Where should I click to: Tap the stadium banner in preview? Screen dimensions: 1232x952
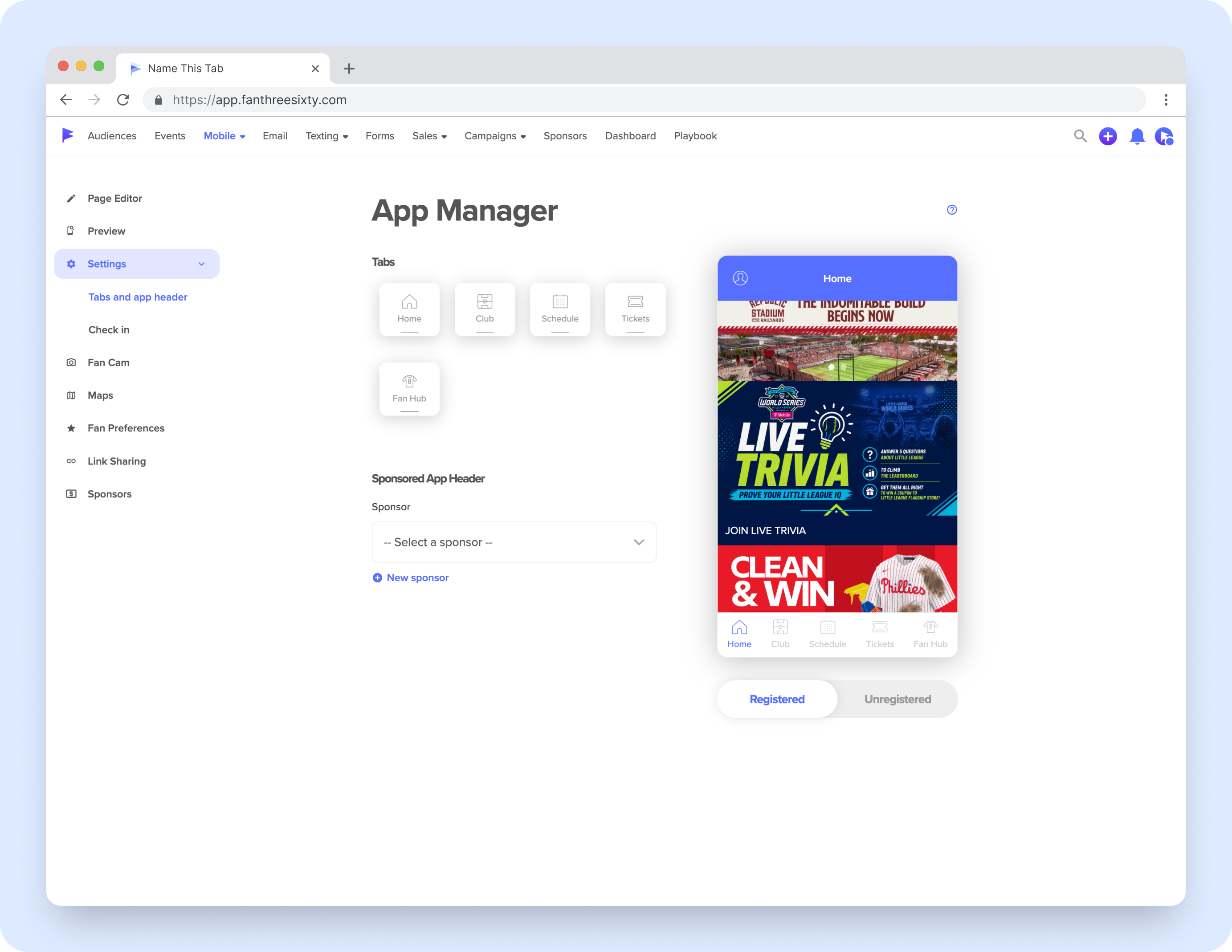837,341
